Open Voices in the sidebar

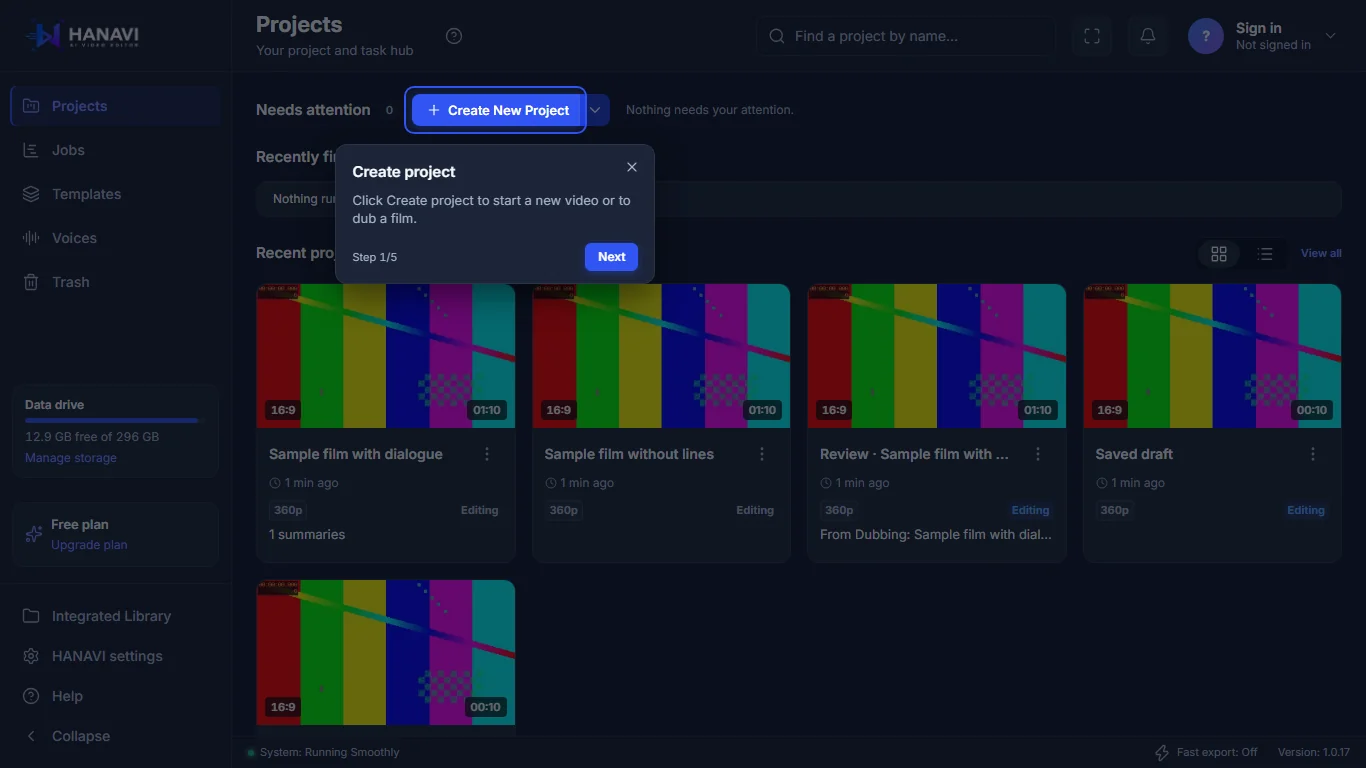tap(116, 238)
